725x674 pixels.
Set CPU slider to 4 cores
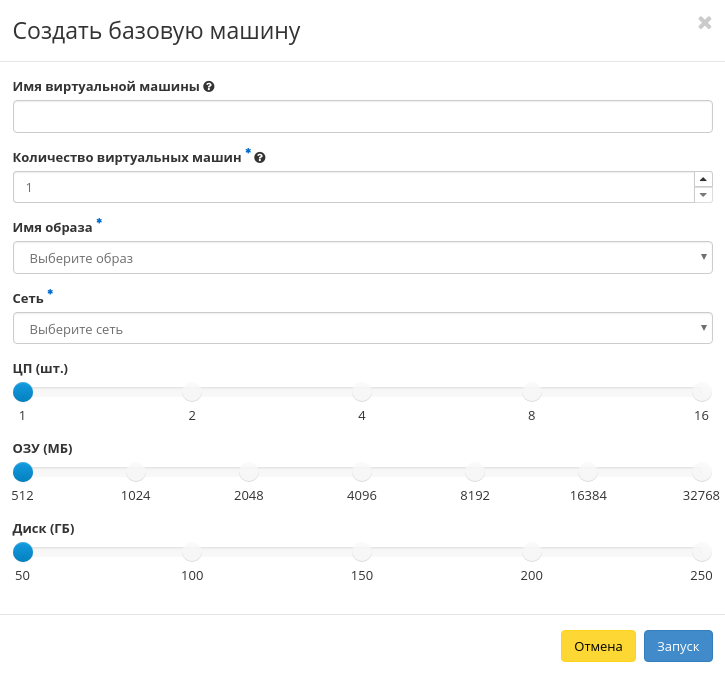(362, 392)
